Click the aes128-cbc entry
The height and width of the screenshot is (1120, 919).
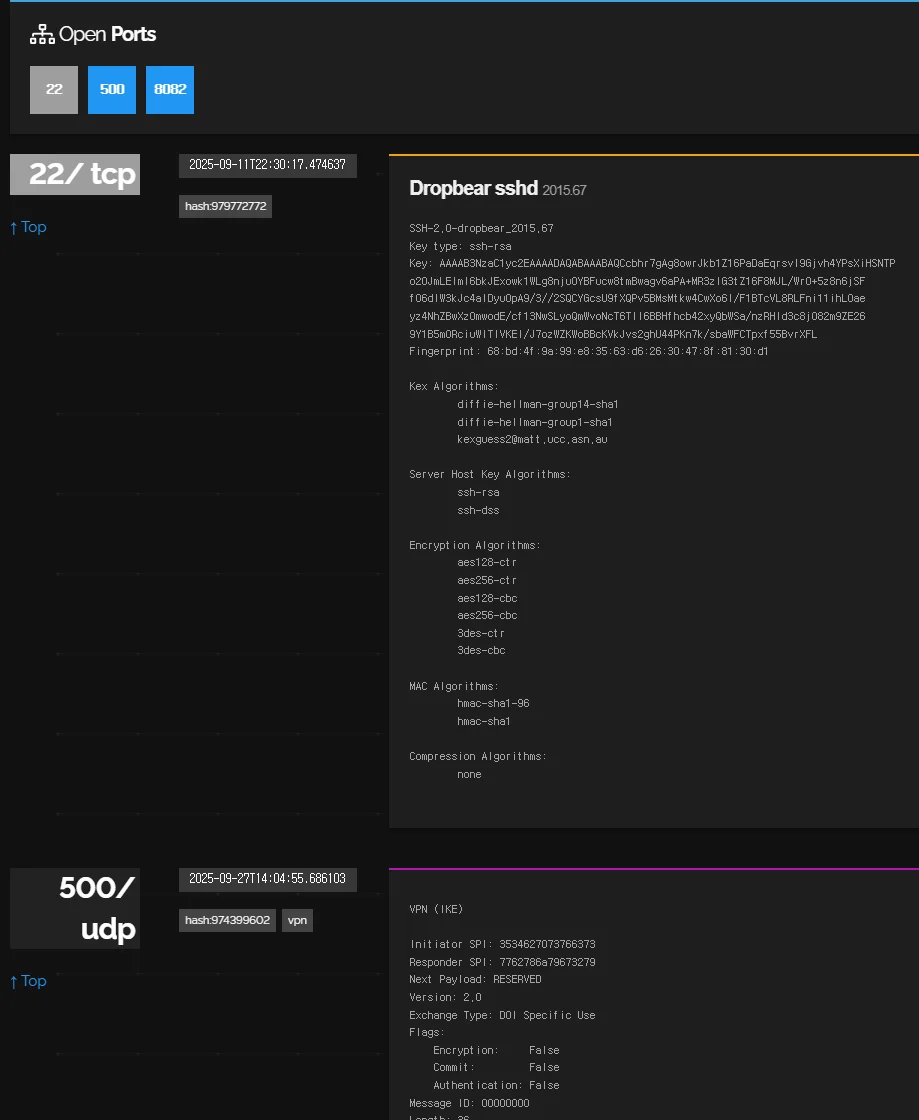click(487, 598)
